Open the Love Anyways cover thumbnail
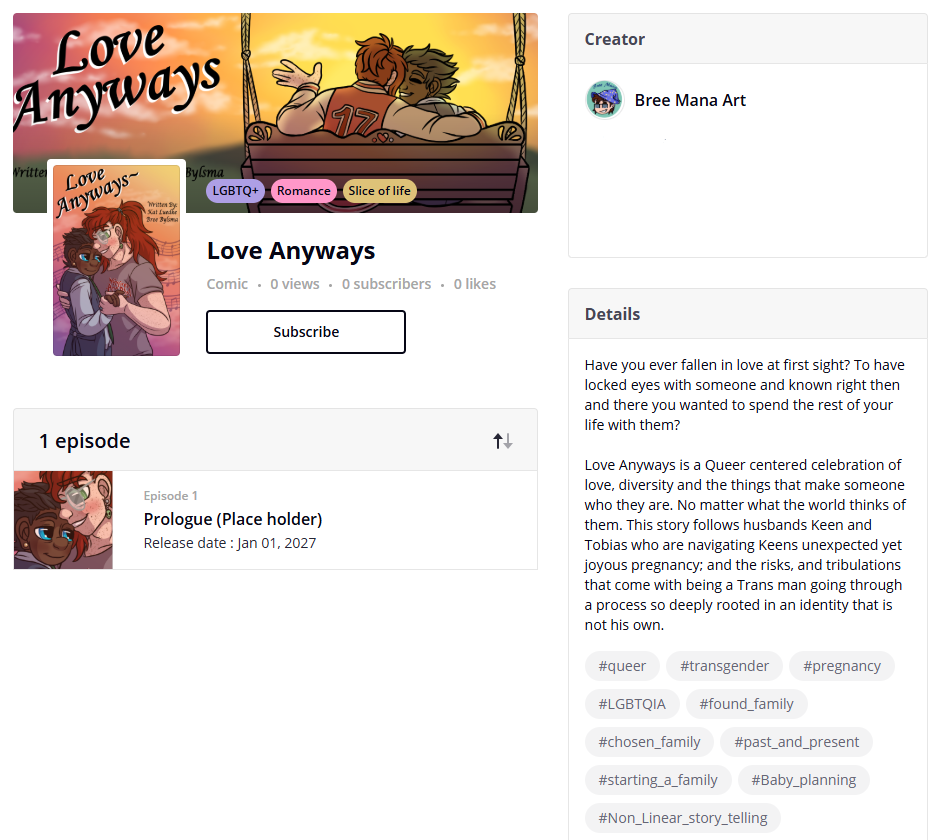Image resolution: width=943 pixels, height=840 pixels. coord(117,260)
